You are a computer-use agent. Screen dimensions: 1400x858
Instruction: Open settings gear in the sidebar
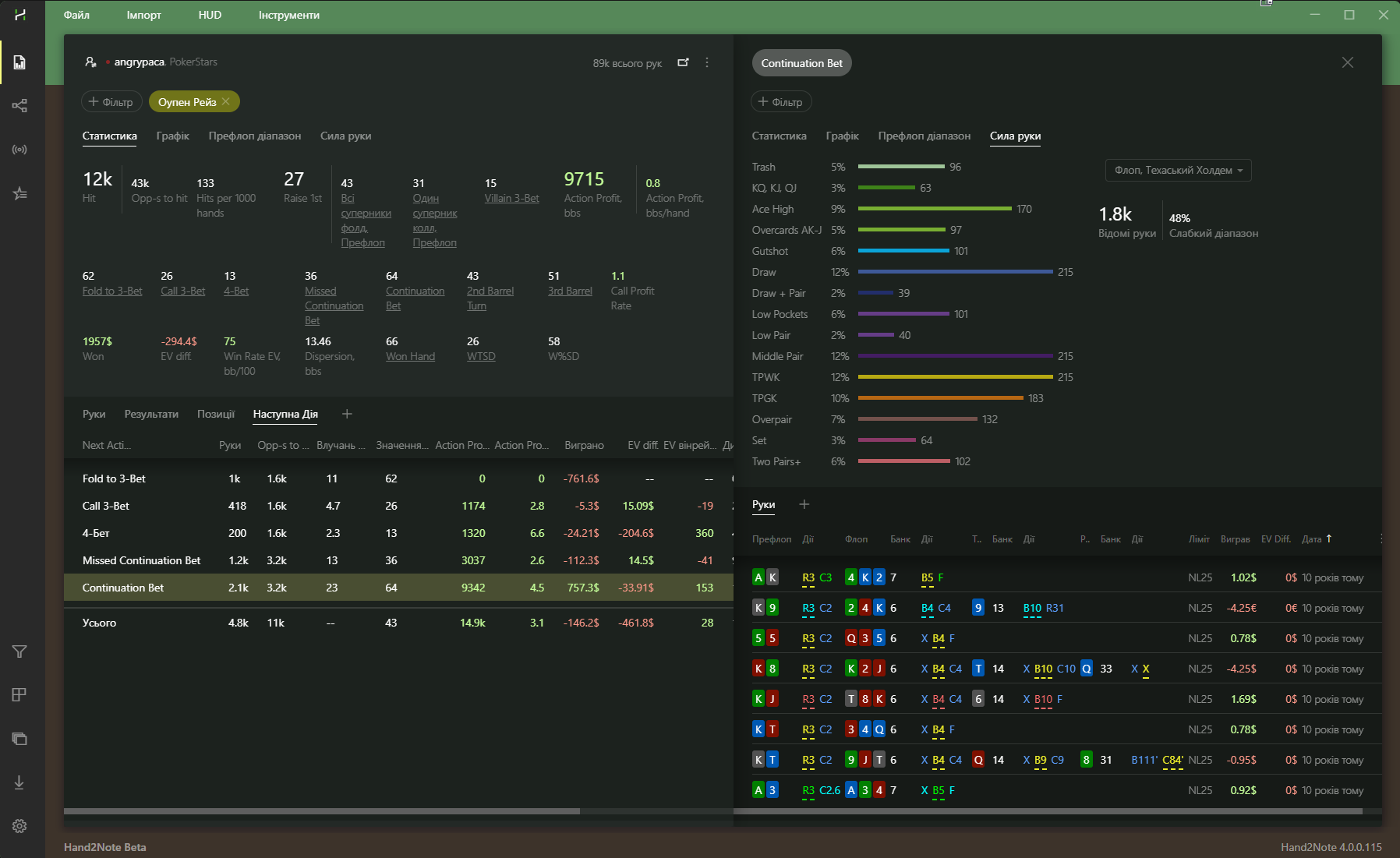click(19, 826)
